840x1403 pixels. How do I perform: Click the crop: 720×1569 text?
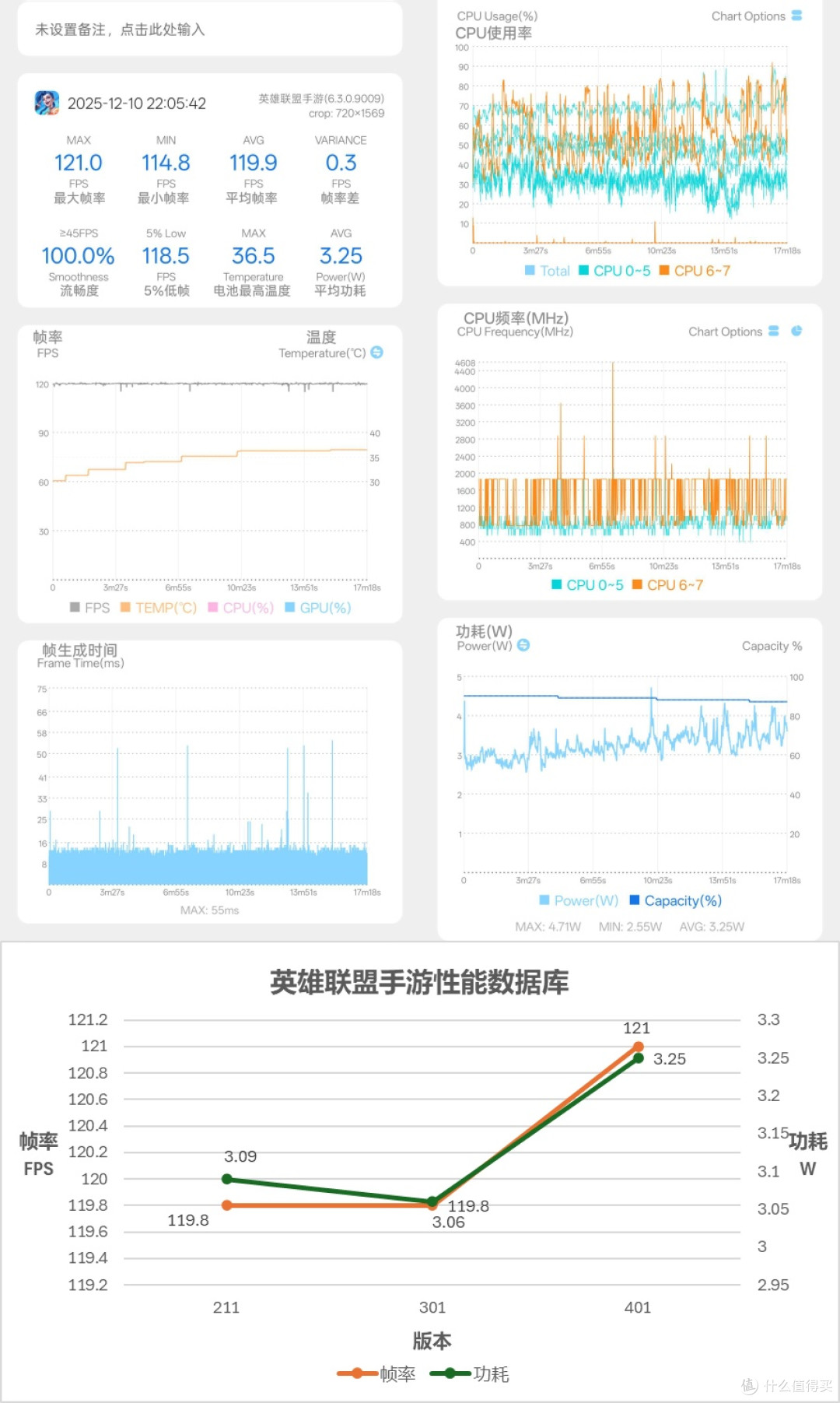(346, 114)
